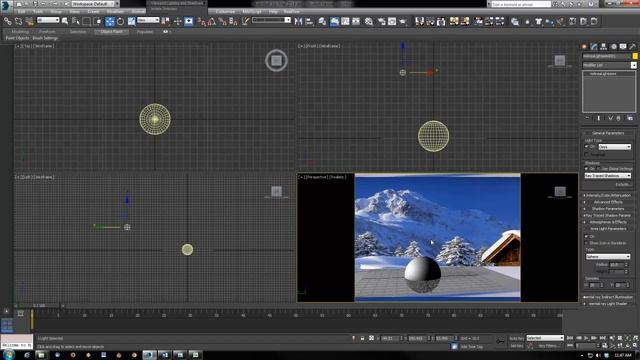
Task: Open the Curve Editor icon
Action: point(345,21)
